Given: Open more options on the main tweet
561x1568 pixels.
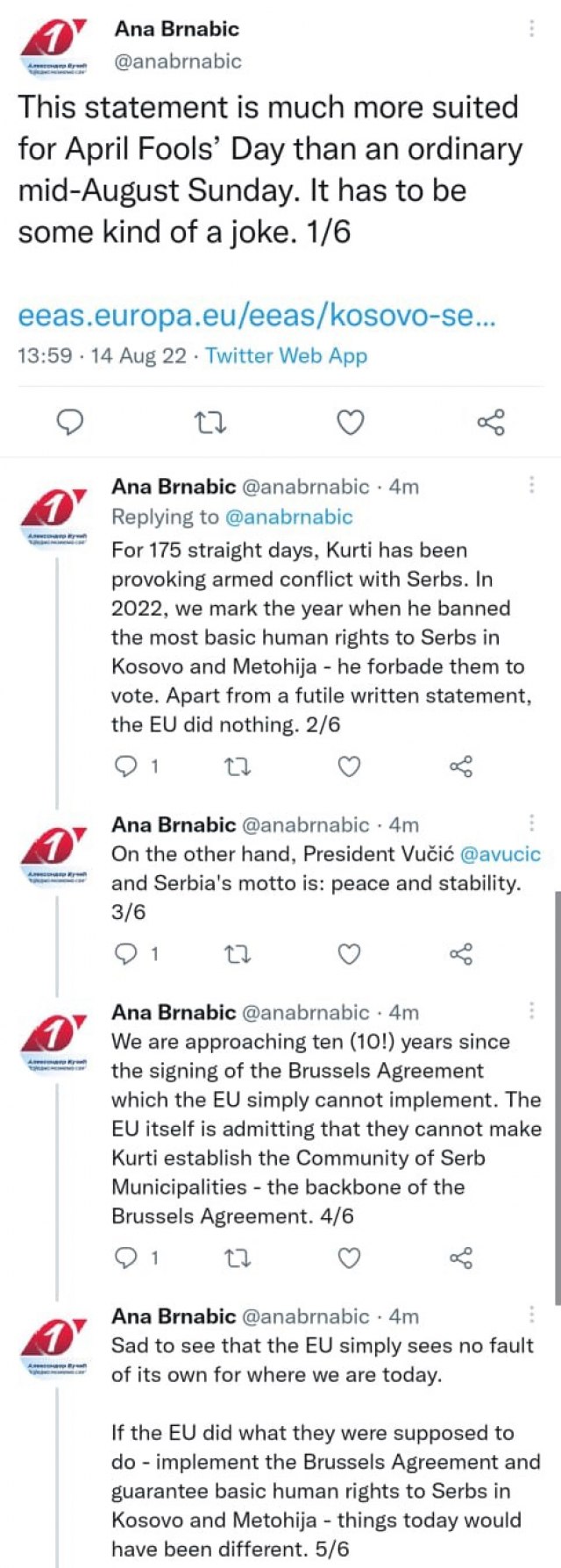Looking at the screenshot, I should (x=531, y=29).
